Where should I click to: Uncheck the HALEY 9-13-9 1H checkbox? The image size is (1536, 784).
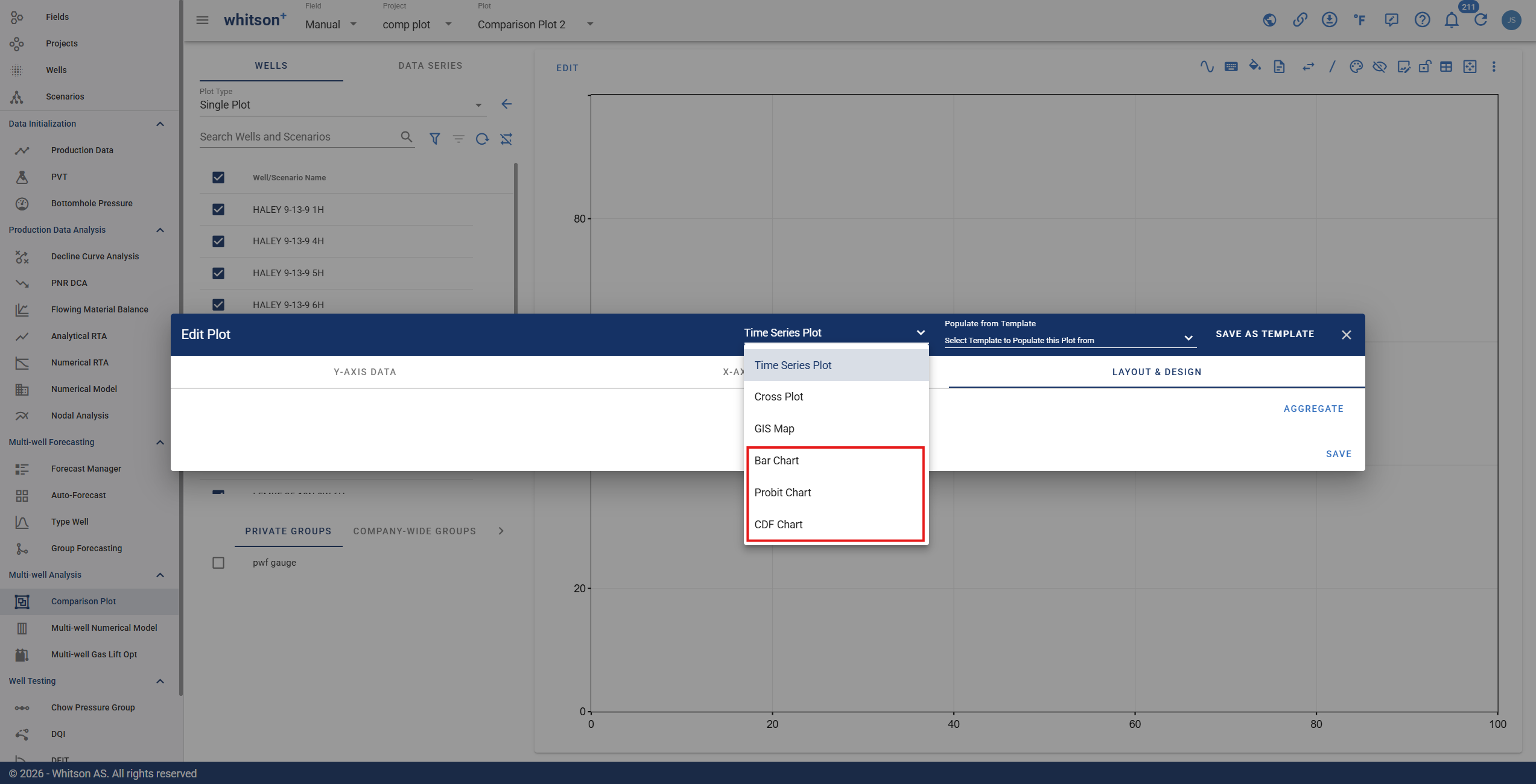[x=218, y=209]
